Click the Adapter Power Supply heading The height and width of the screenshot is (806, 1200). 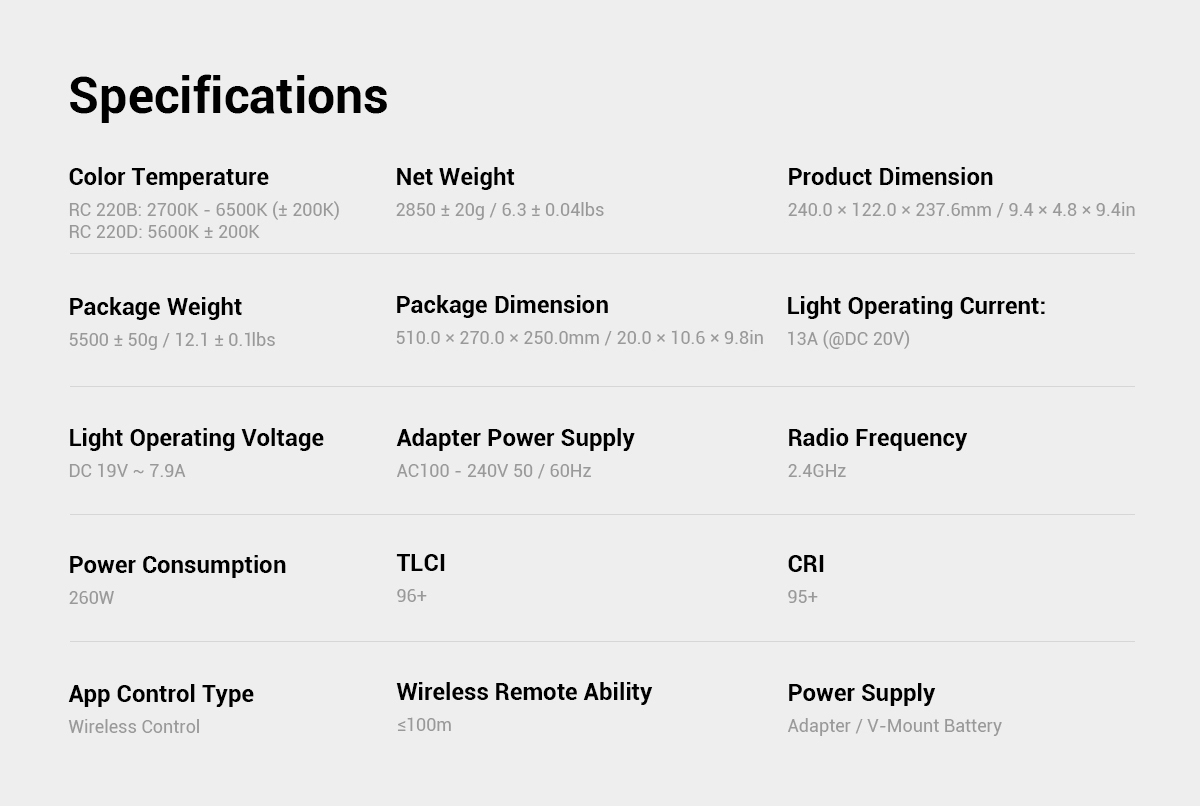click(515, 438)
